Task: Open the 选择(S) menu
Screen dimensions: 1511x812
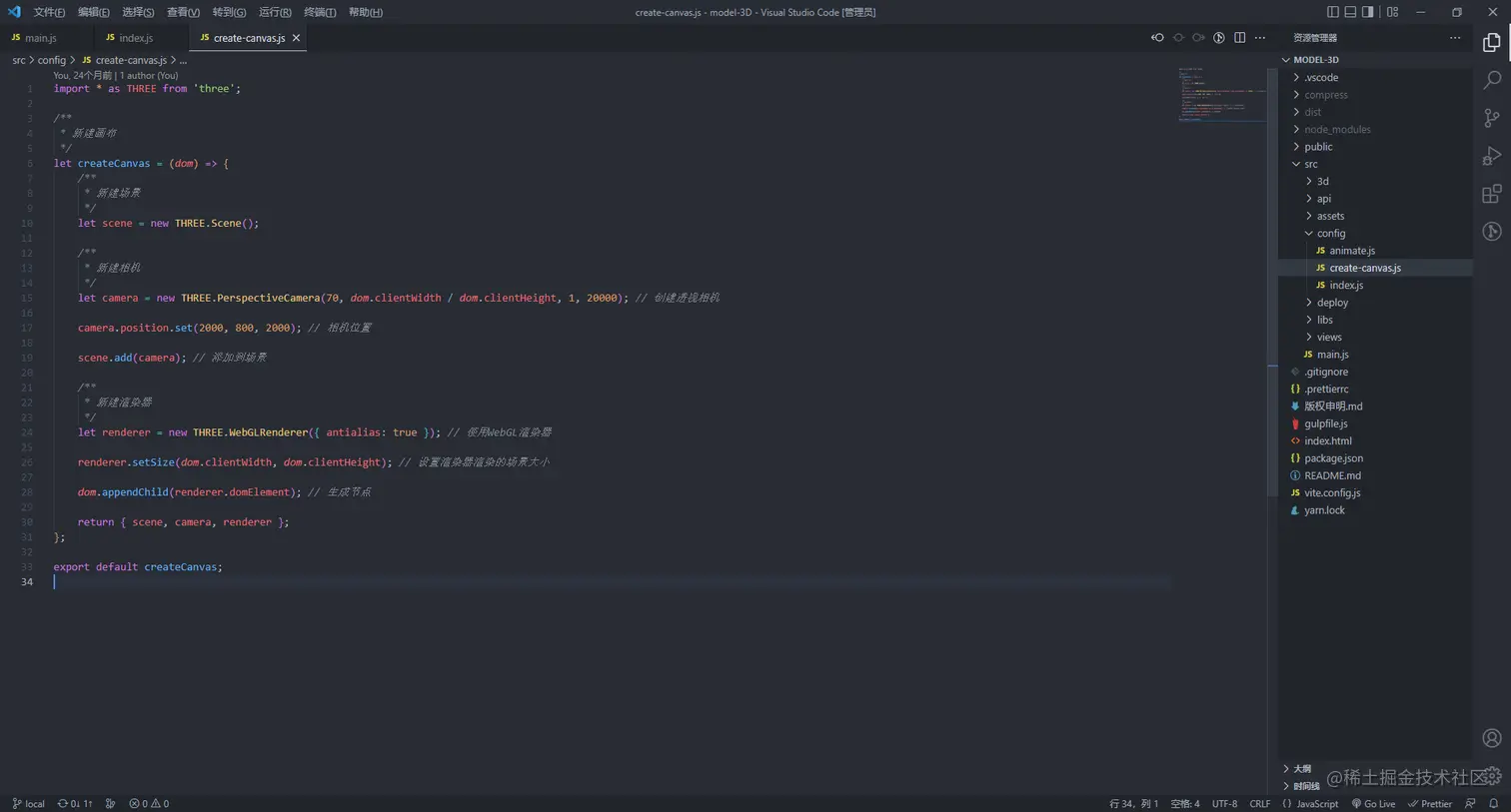Action: click(x=138, y=12)
